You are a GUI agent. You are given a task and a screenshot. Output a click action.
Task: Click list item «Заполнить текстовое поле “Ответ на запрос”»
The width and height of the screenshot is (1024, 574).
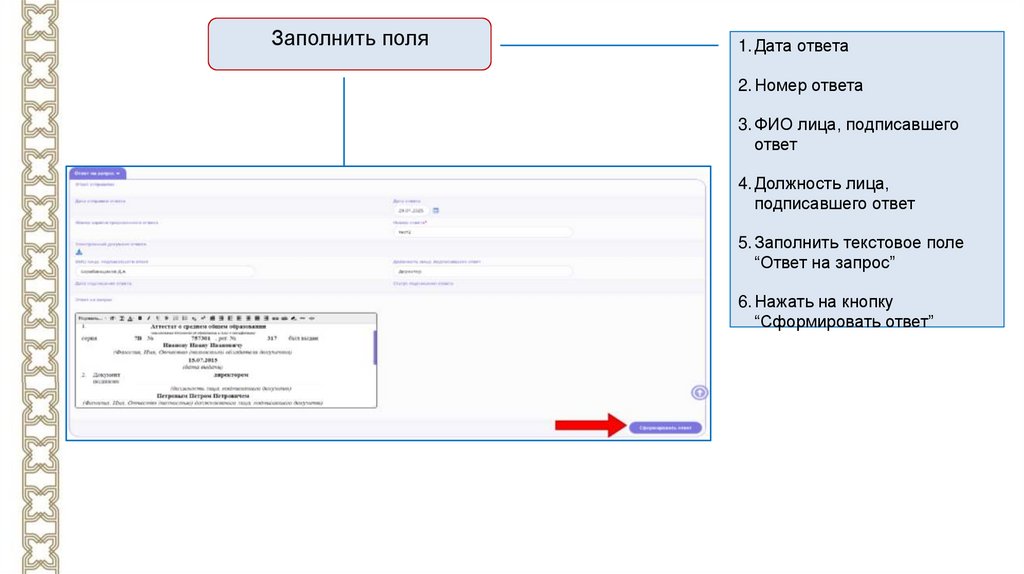point(859,252)
